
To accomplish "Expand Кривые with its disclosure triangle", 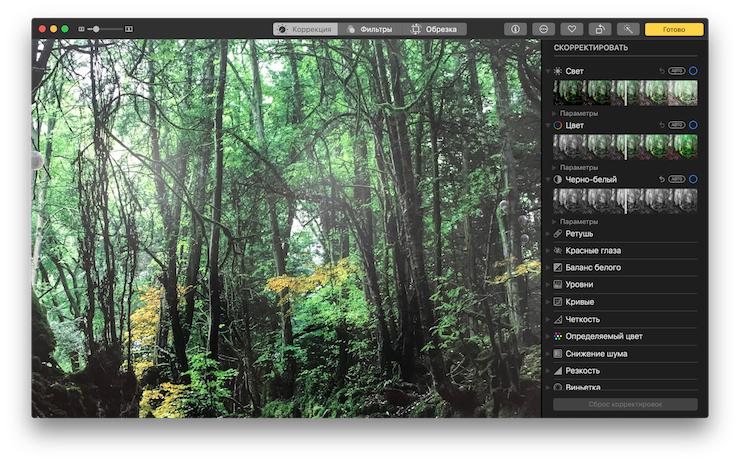I will [x=548, y=302].
